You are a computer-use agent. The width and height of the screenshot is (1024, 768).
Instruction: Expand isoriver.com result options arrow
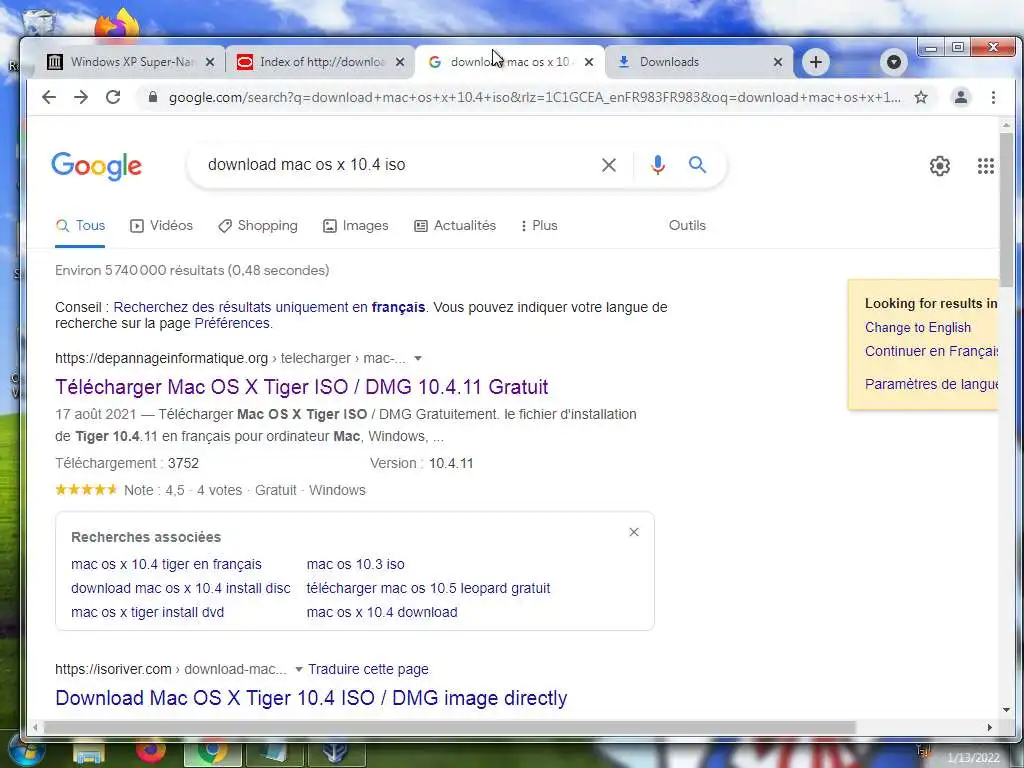pos(298,669)
